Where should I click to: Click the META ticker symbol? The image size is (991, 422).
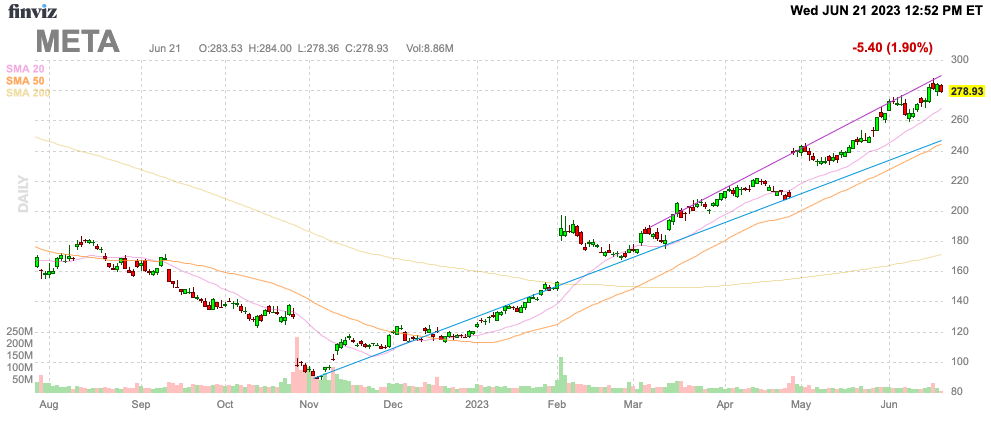coord(78,42)
